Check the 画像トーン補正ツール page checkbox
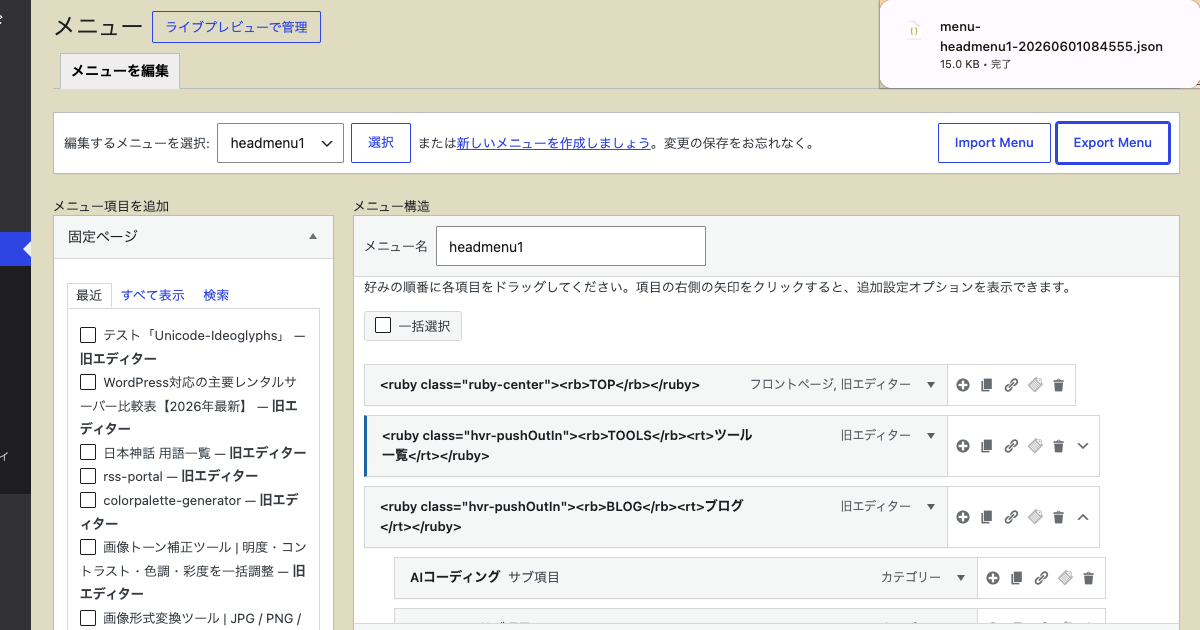The height and width of the screenshot is (630, 1200). coord(88,547)
